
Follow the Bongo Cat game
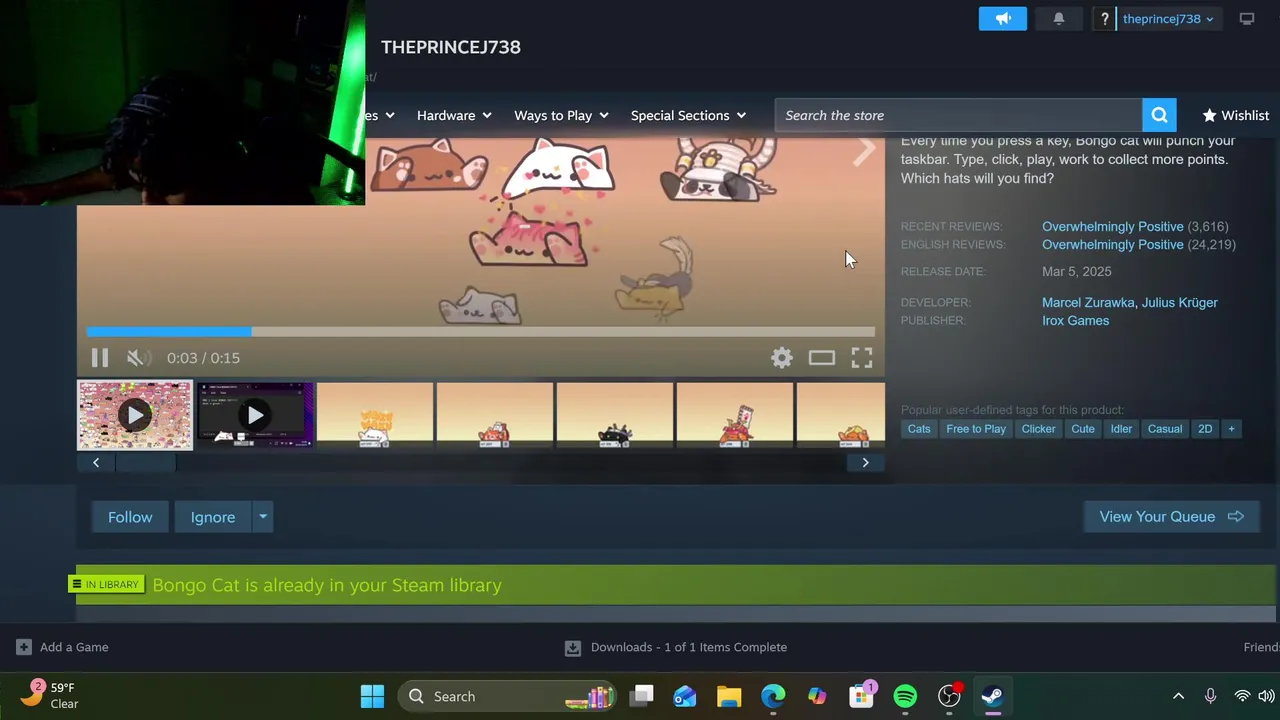coord(130,517)
